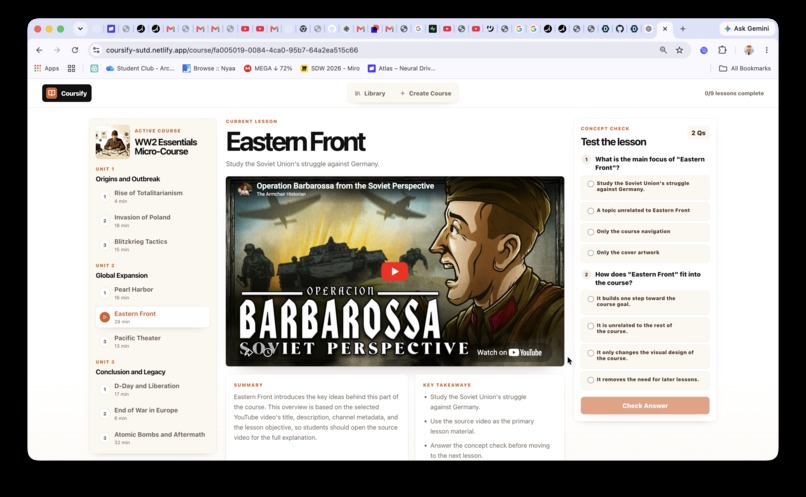Open the Library tab
This screenshot has height=497, width=806.
pyautogui.click(x=370, y=94)
